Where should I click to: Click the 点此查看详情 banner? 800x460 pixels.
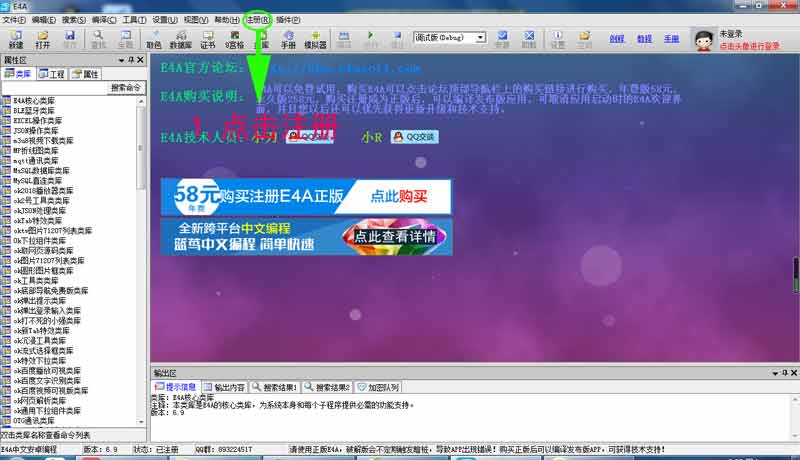(x=306, y=237)
